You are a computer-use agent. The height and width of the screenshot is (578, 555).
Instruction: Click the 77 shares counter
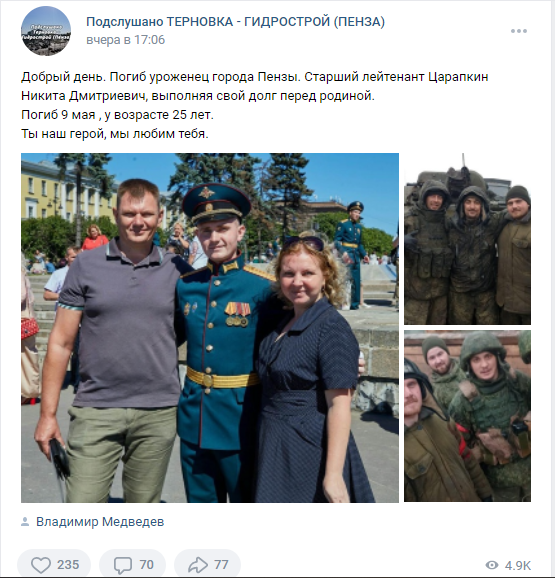tap(221, 565)
